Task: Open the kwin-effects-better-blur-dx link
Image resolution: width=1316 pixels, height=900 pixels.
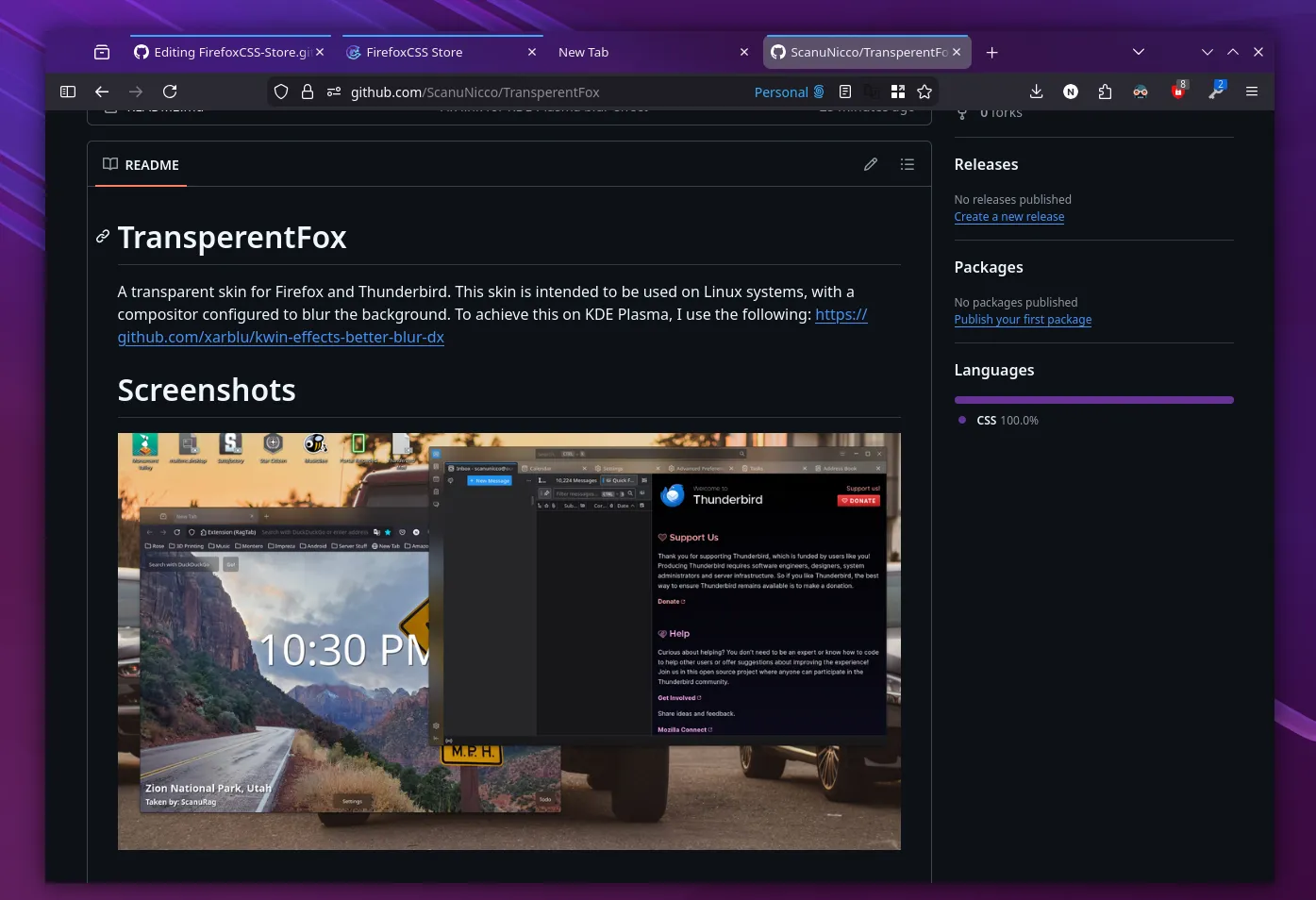Action: pos(281,336)
